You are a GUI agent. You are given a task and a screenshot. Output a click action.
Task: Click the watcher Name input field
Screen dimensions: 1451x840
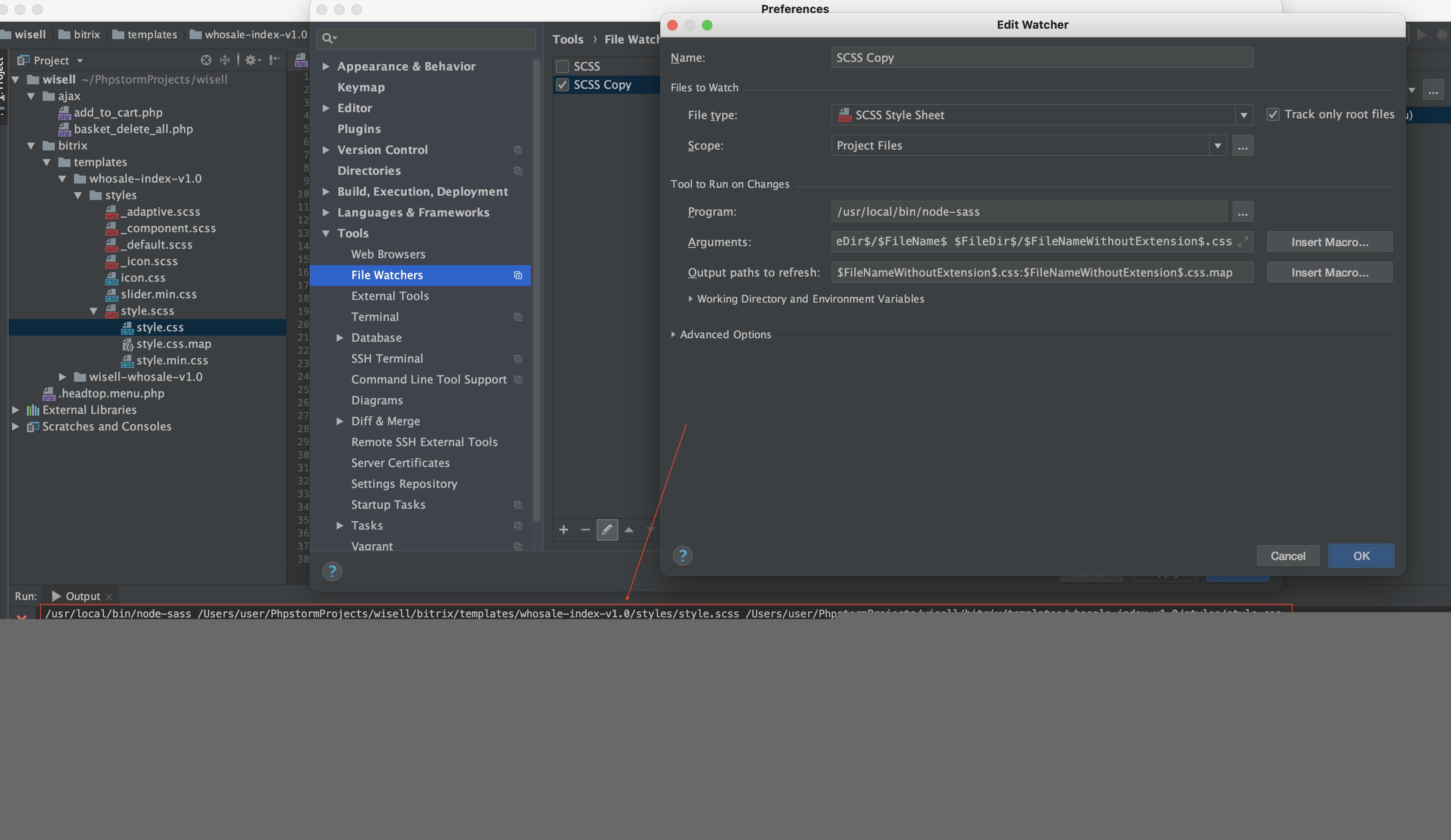tap(1042, 57)
